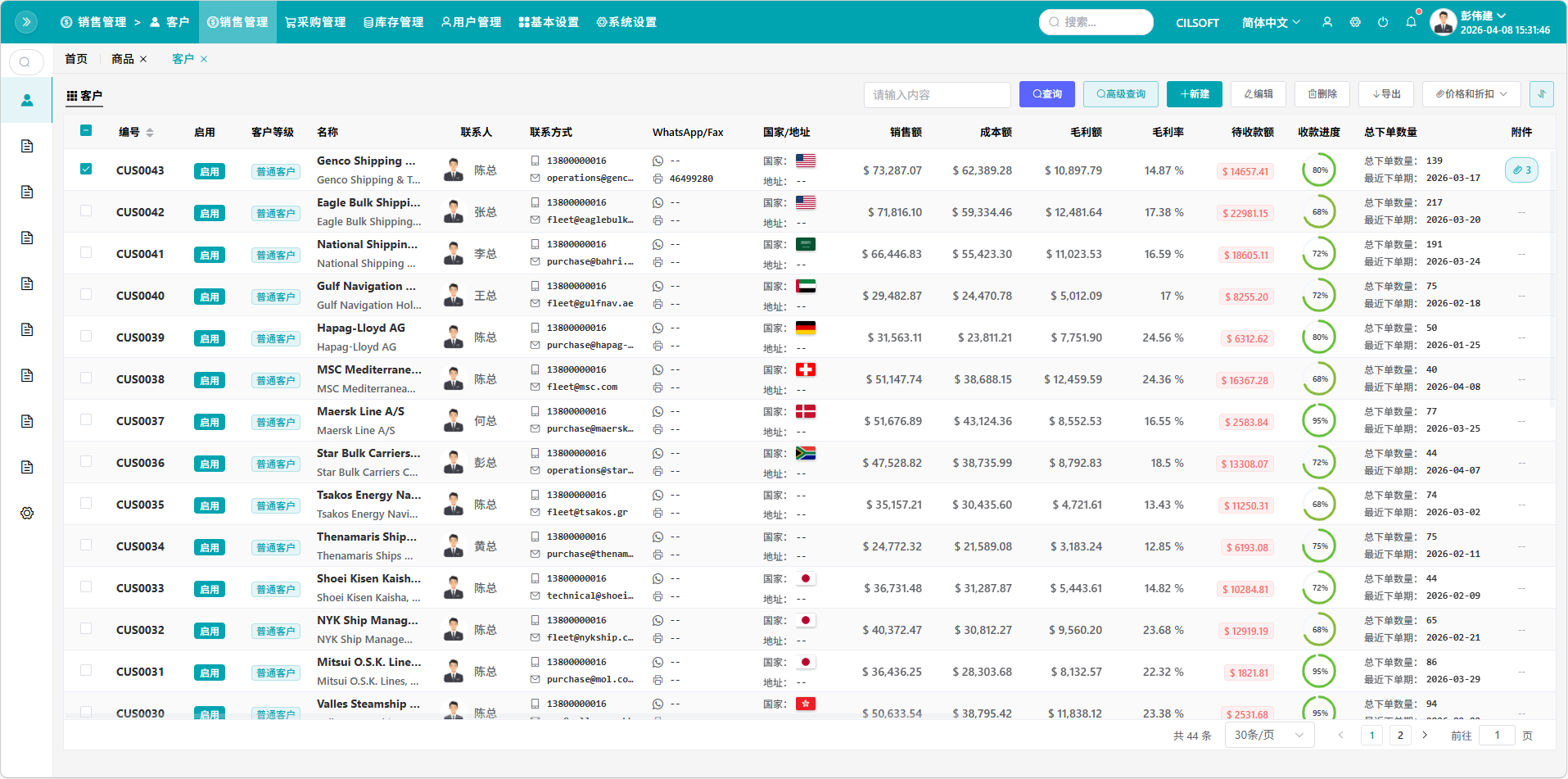Click the sort toggle icon beside 价格和折扣
This screenshot has width=1568, height=779.
tap(1541, 94)
